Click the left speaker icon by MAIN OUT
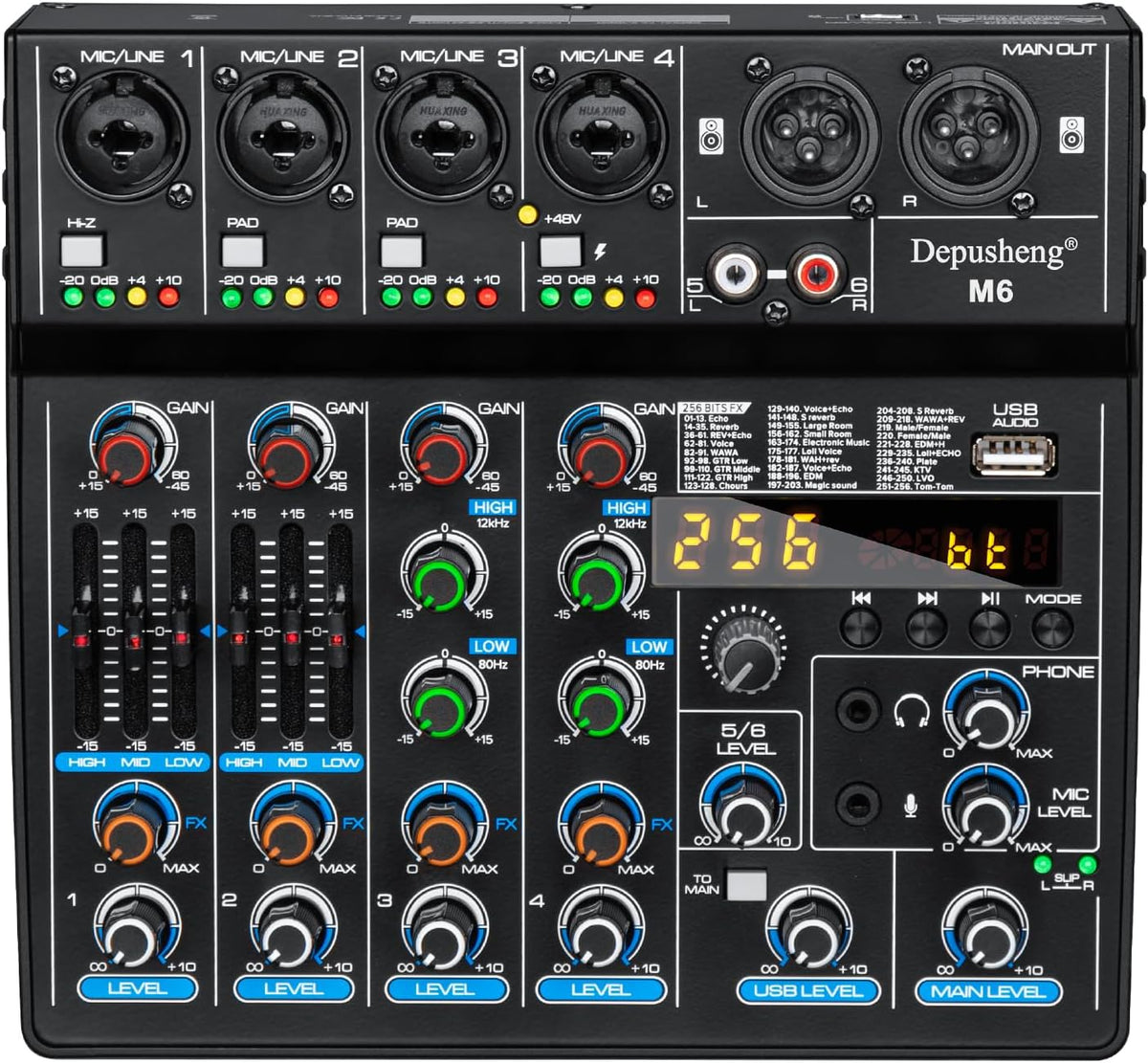Viewport: 1148px width, 1063px height. (713, 136)
